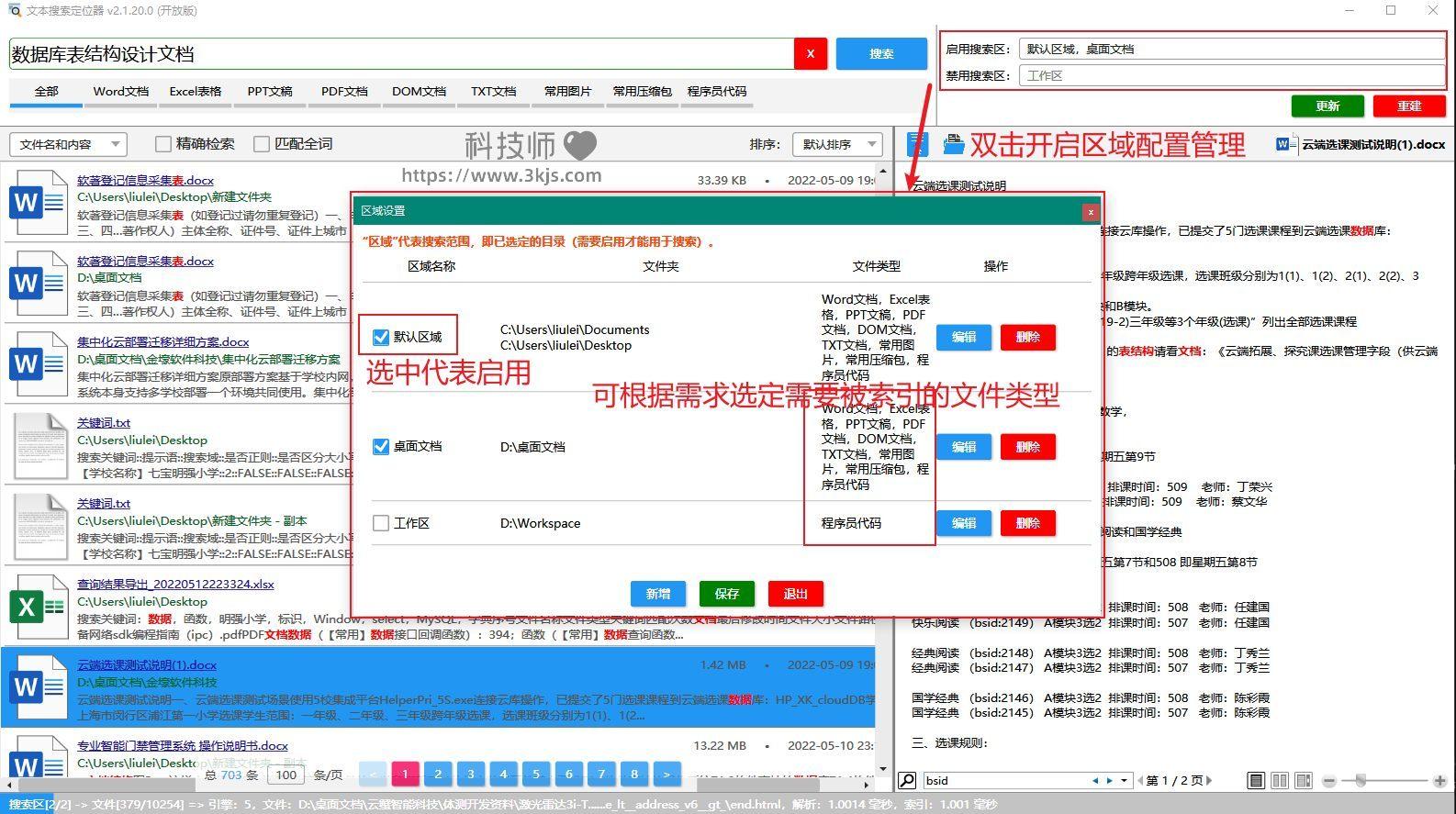The image size is (1456, 814).
Task: Switch to the TXT文档 tab
Action: tap(494, 92)
